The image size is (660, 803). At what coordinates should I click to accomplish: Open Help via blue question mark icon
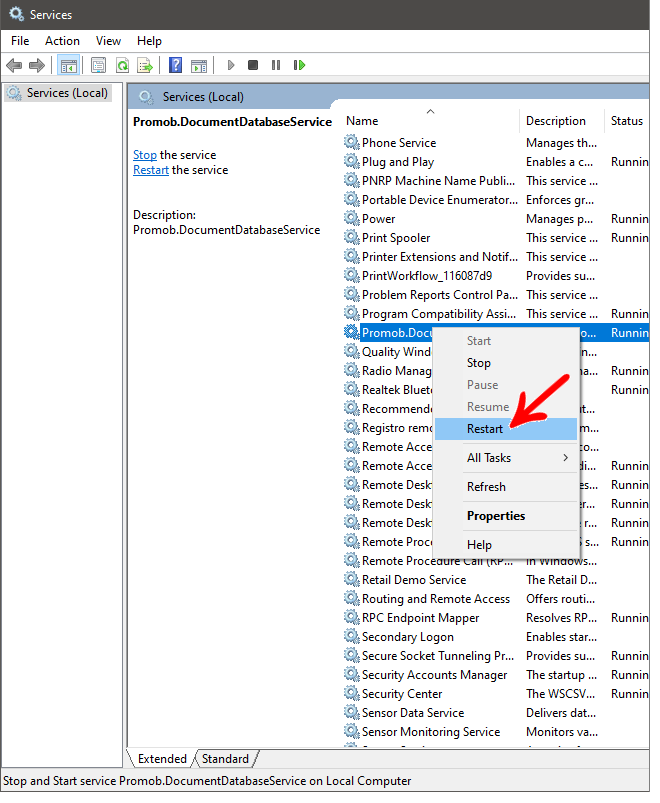176,66
